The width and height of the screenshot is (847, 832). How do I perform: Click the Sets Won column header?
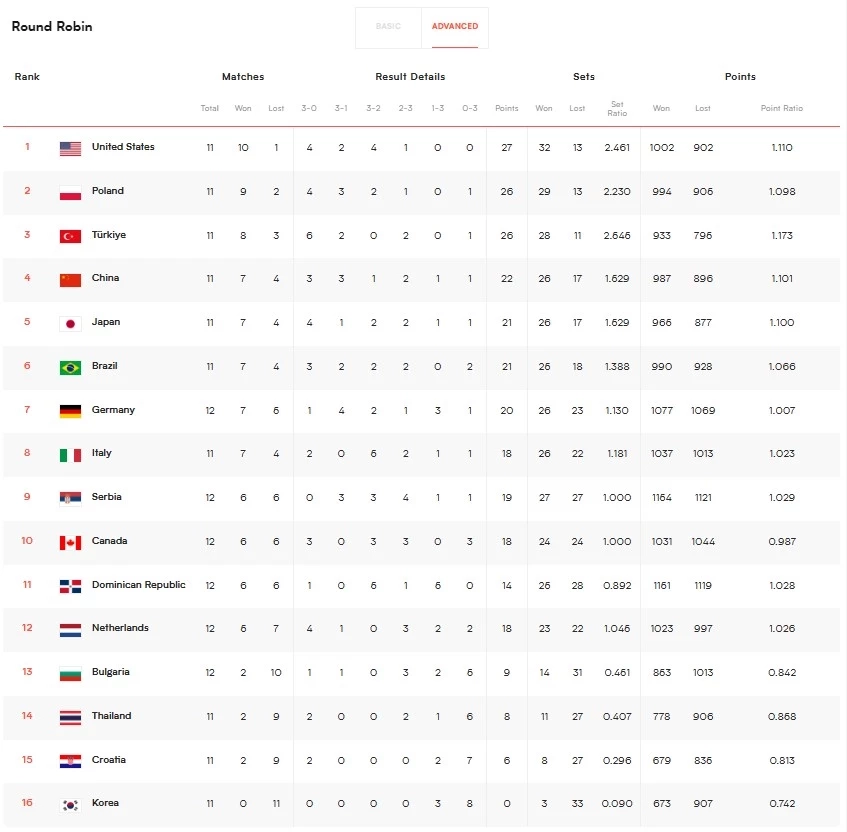pyautogui.click(x=543, y=108)
